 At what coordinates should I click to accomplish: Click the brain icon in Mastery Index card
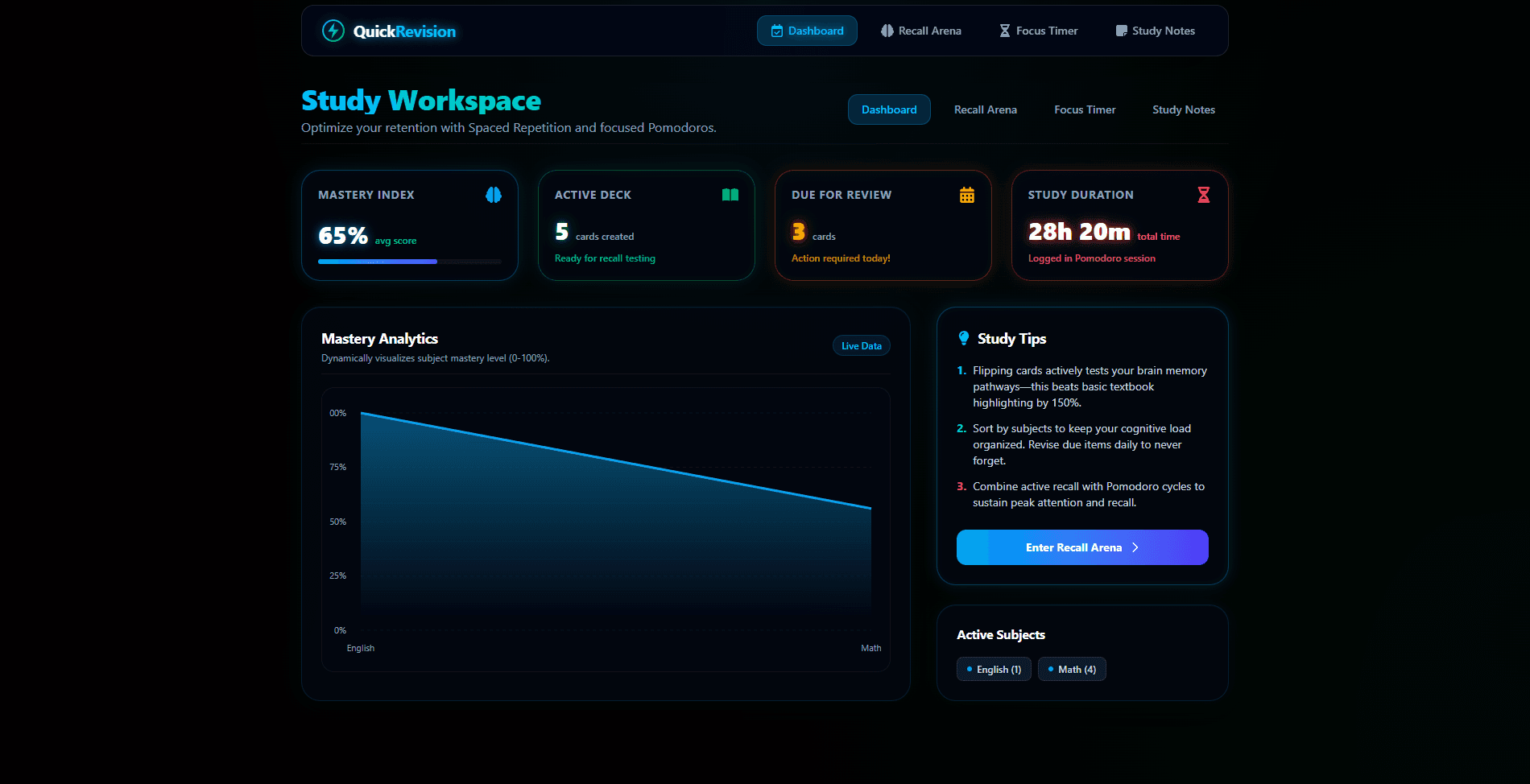click(x=494, y=195)
